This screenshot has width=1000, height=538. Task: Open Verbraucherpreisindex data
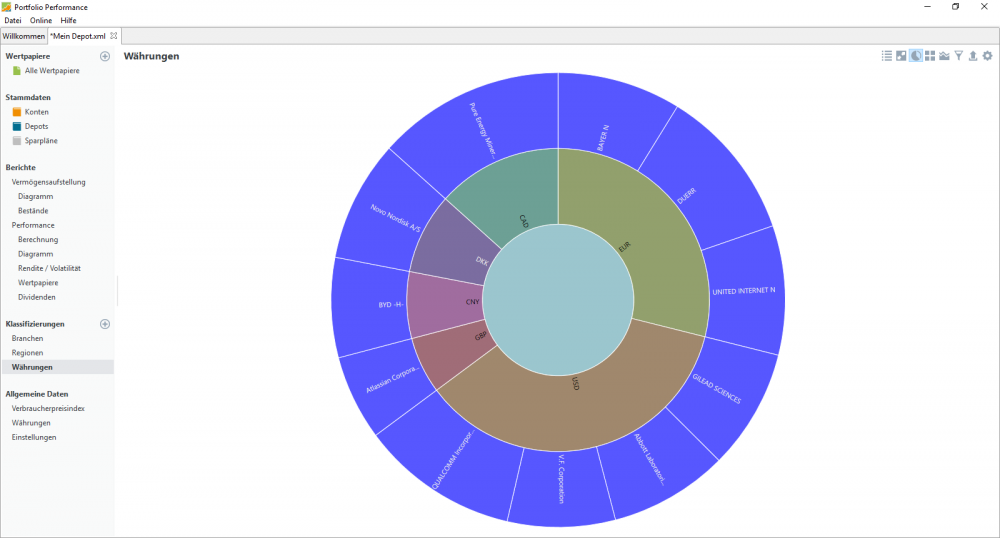[x=48, y=409]
